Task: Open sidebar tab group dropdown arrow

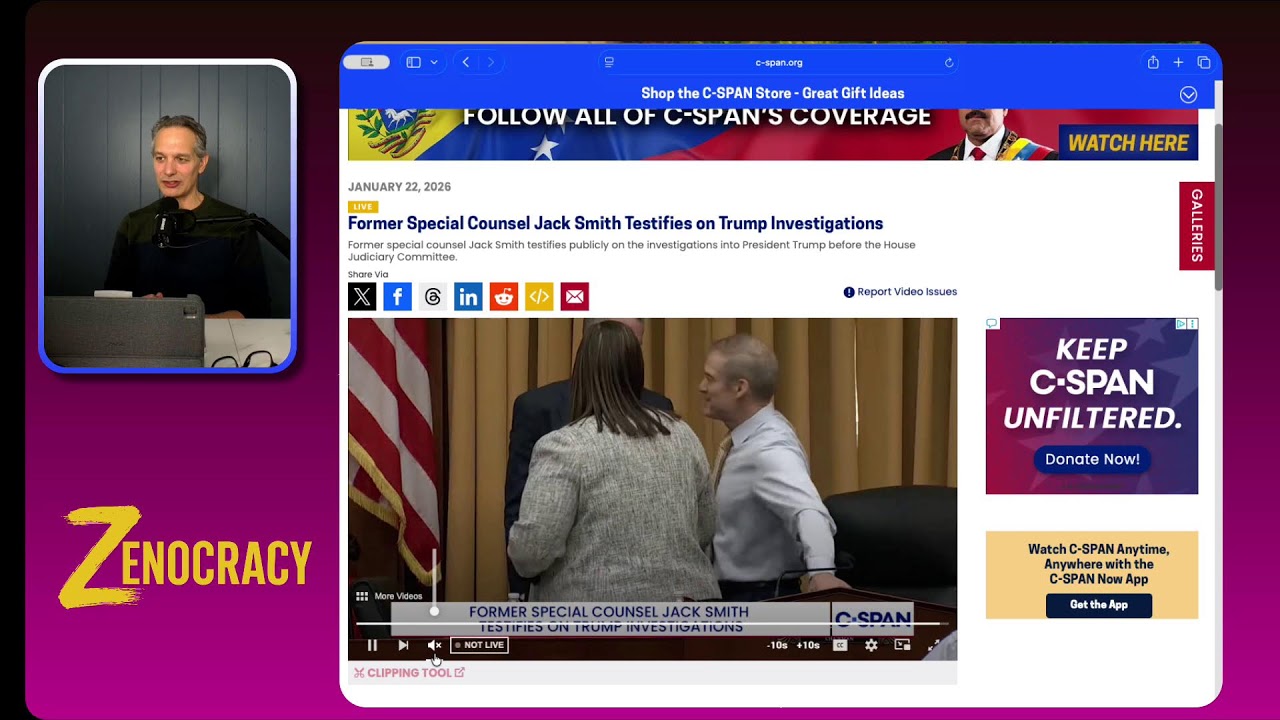Action: [434, 62]
